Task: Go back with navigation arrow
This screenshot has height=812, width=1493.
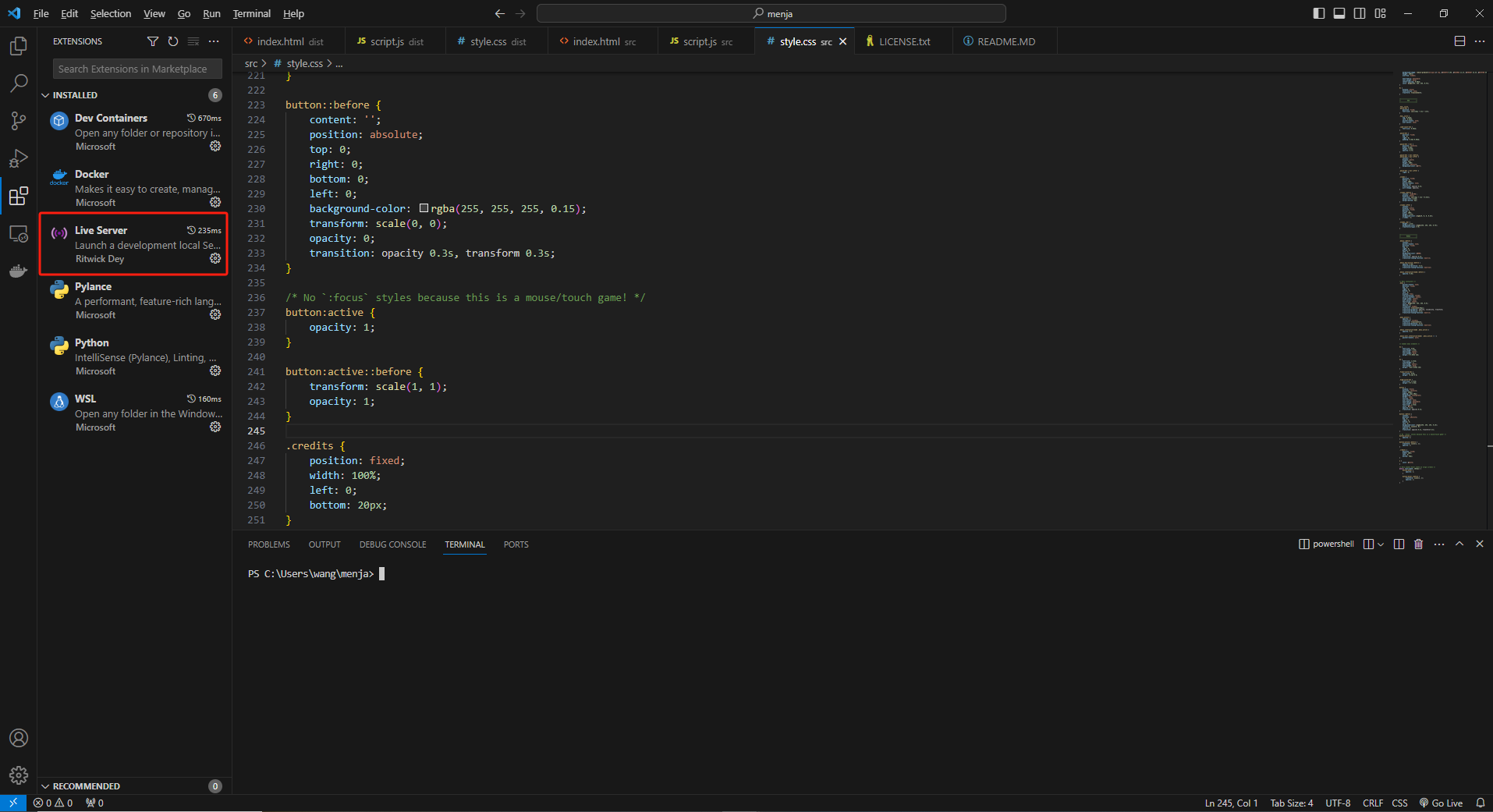Action: (x=500, y=13)
